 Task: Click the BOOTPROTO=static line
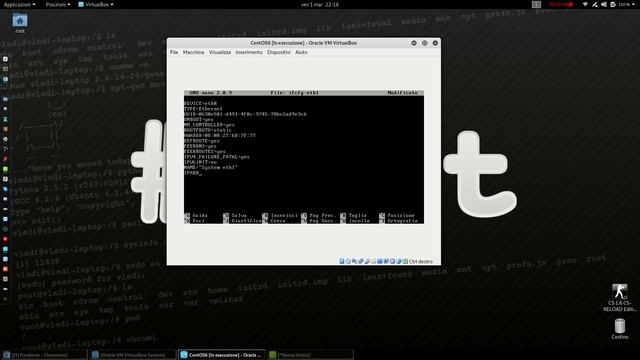pos(208,130)
